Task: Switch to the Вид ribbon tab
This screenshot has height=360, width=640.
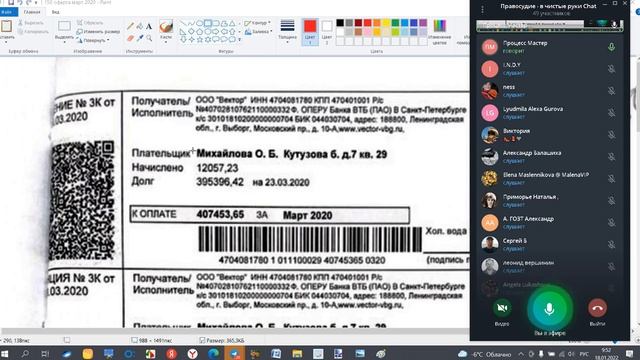Action: point(56,12)
